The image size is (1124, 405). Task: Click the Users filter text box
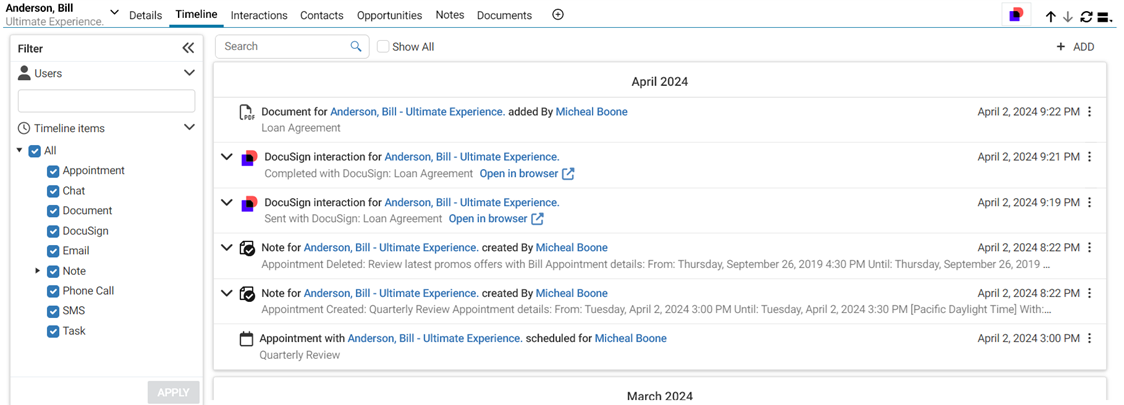[106, 101]
